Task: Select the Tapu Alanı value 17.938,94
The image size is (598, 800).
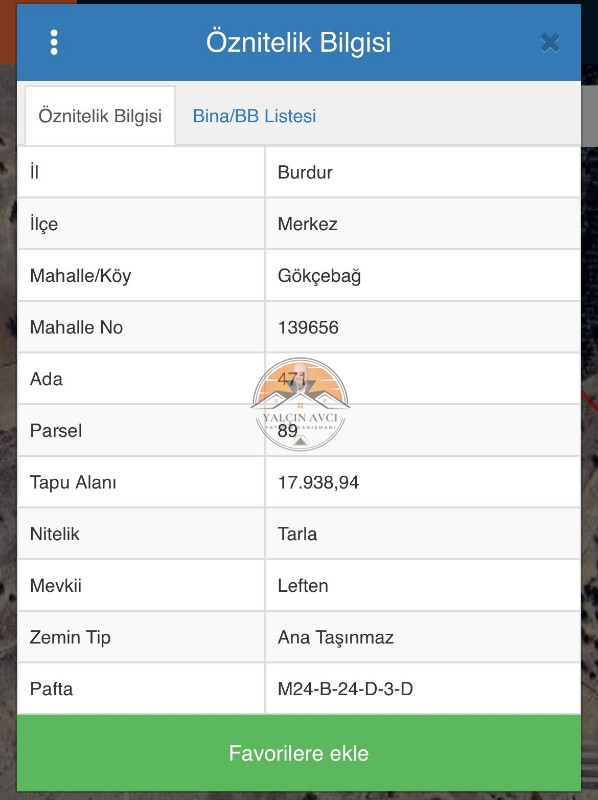Action: [x=318, y=483]
